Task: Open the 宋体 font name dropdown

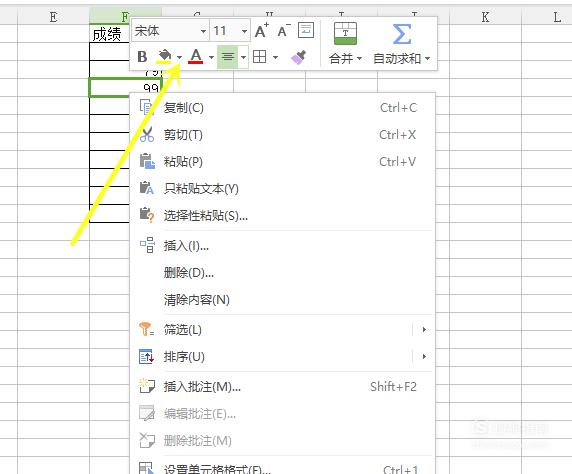Action: tap(203, 31)
